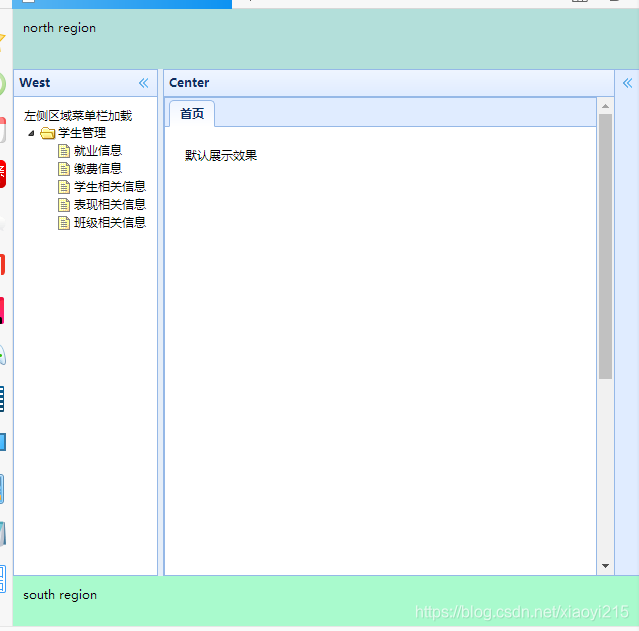Click file icon next to 缴费信息
Image resolution: width=639 pixels, height=631 pixels.
click(x=64, y=169)
